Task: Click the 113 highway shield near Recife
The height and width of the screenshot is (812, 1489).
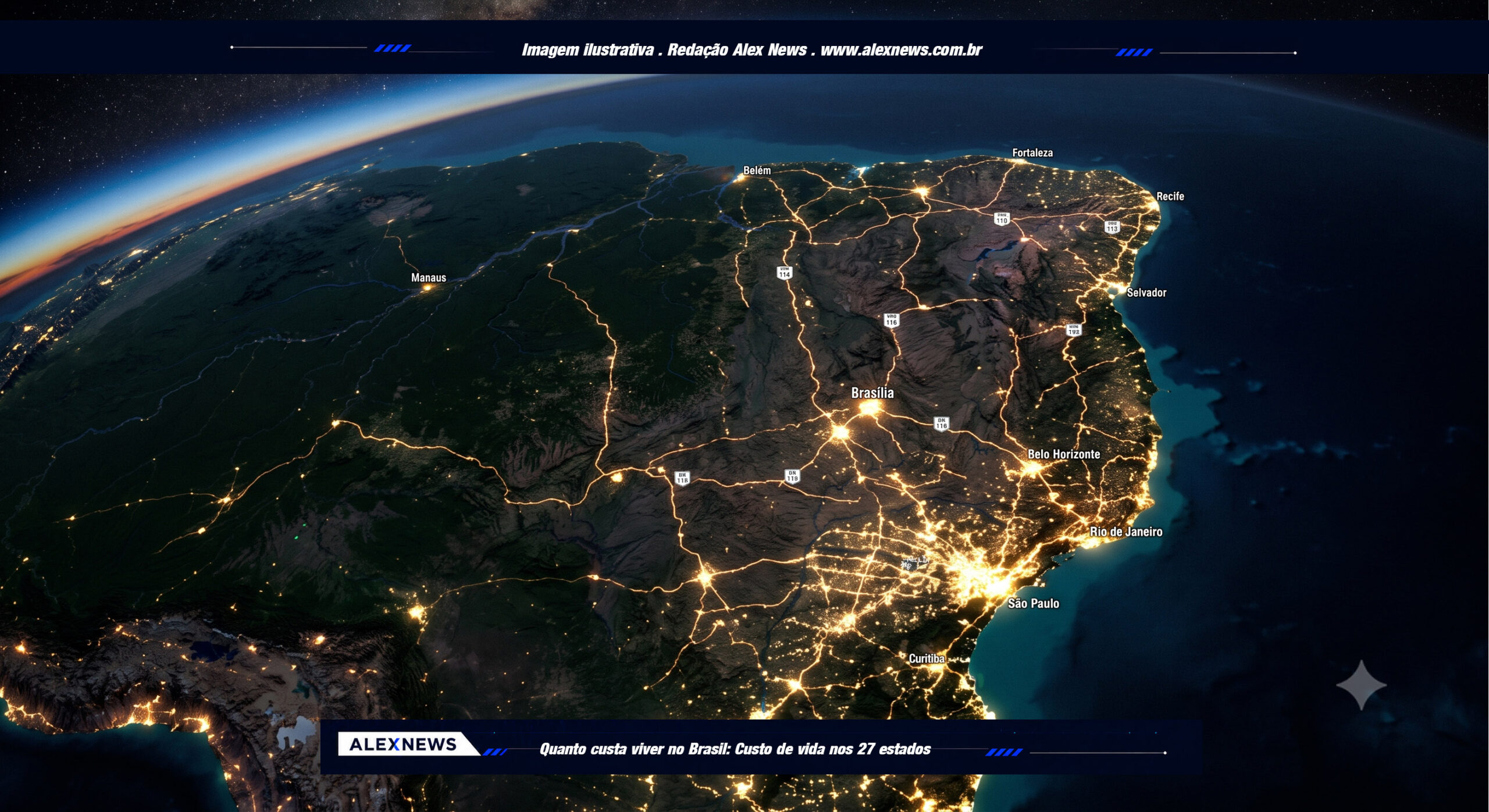Action: point(1112,227)
